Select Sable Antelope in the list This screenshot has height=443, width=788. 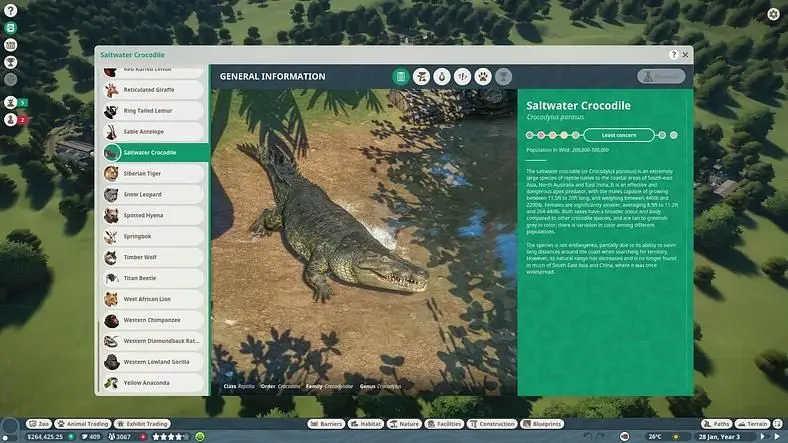153,132
